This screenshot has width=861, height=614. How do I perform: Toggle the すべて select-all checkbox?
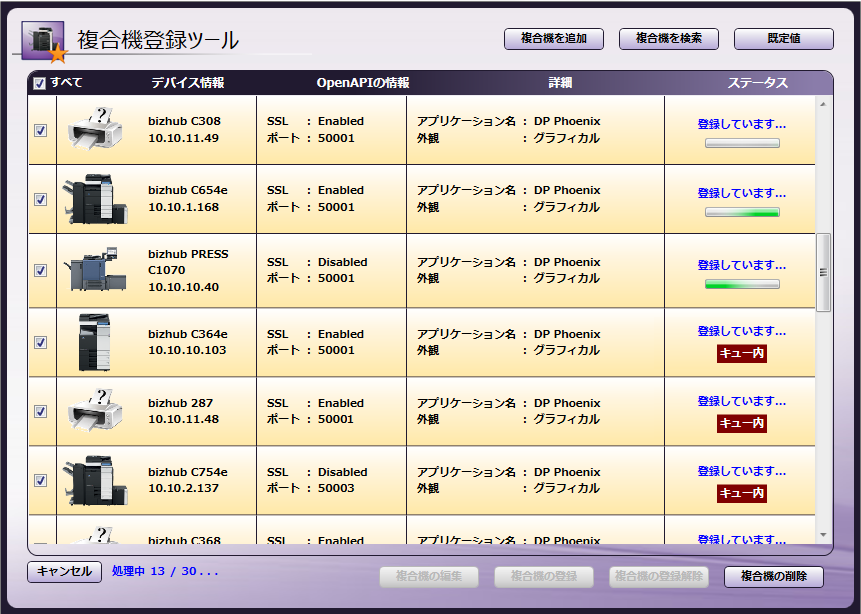40,83
